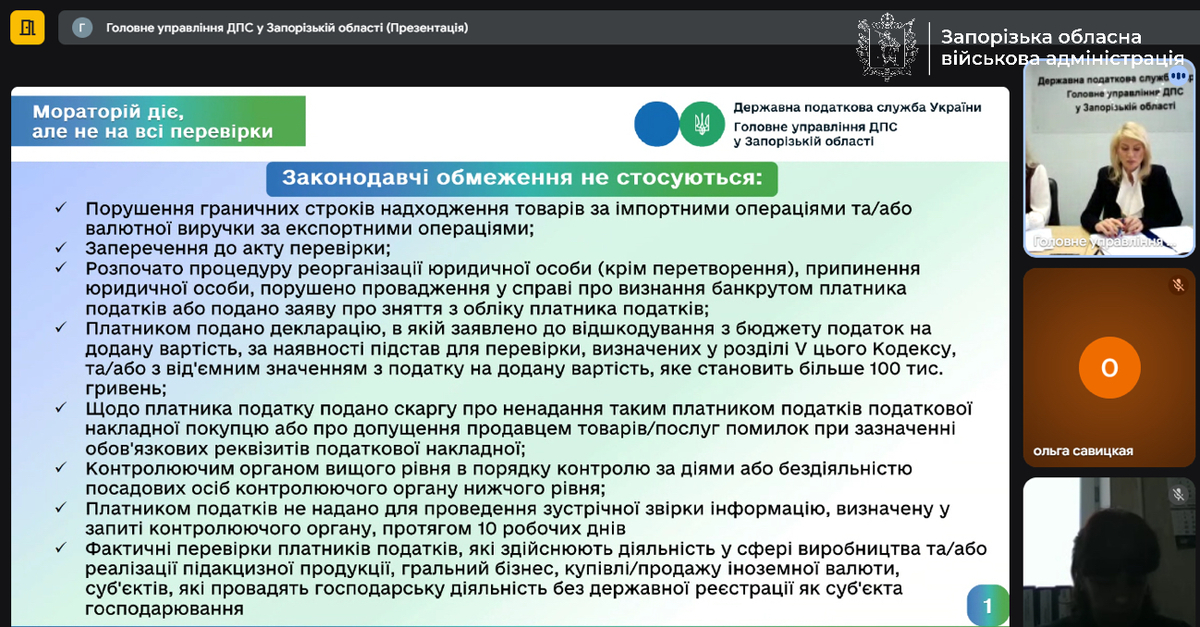The width and height of the screenshot is (1200, 627).
Task: Click the green trident tax service logo
Action: pyautogui.click(x=702, y=124)
